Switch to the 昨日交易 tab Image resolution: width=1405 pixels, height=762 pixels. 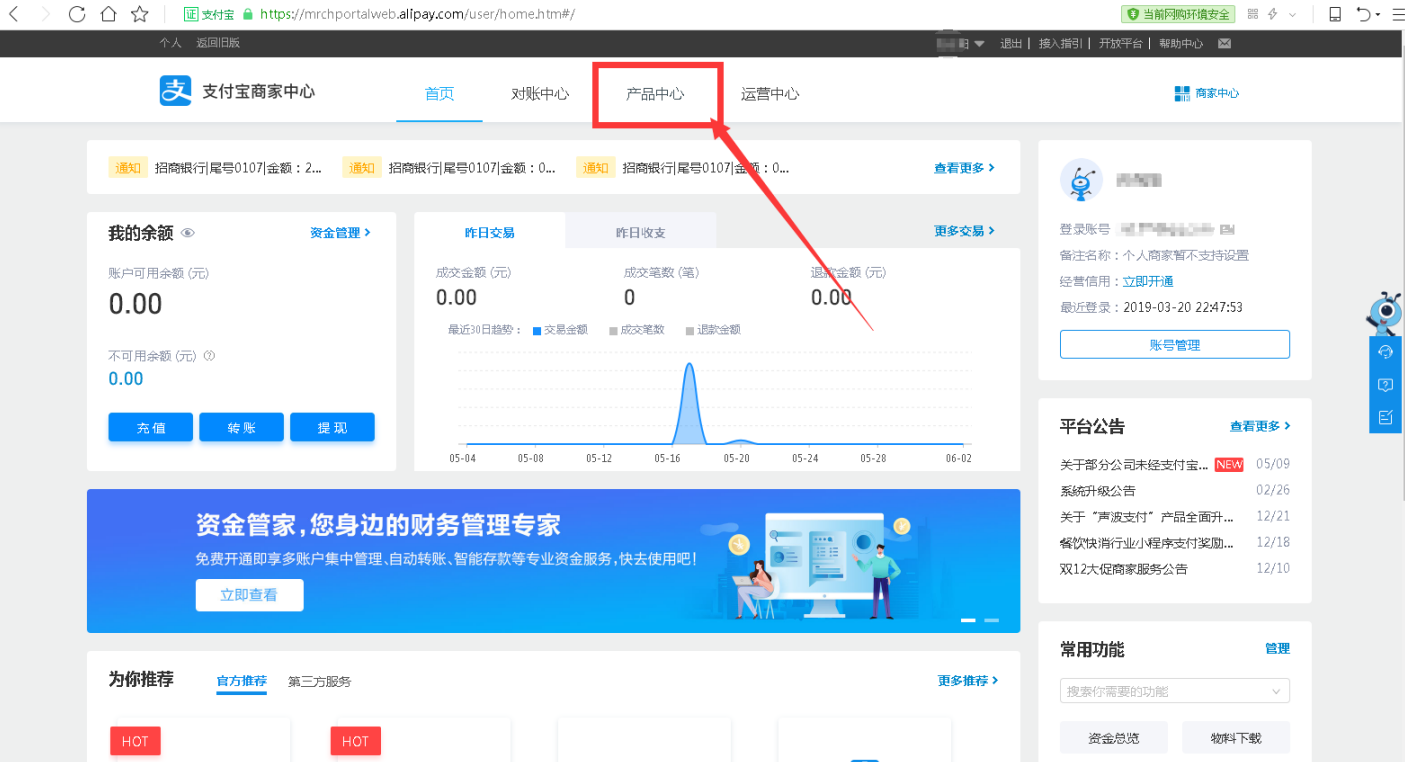click(490, 231)
